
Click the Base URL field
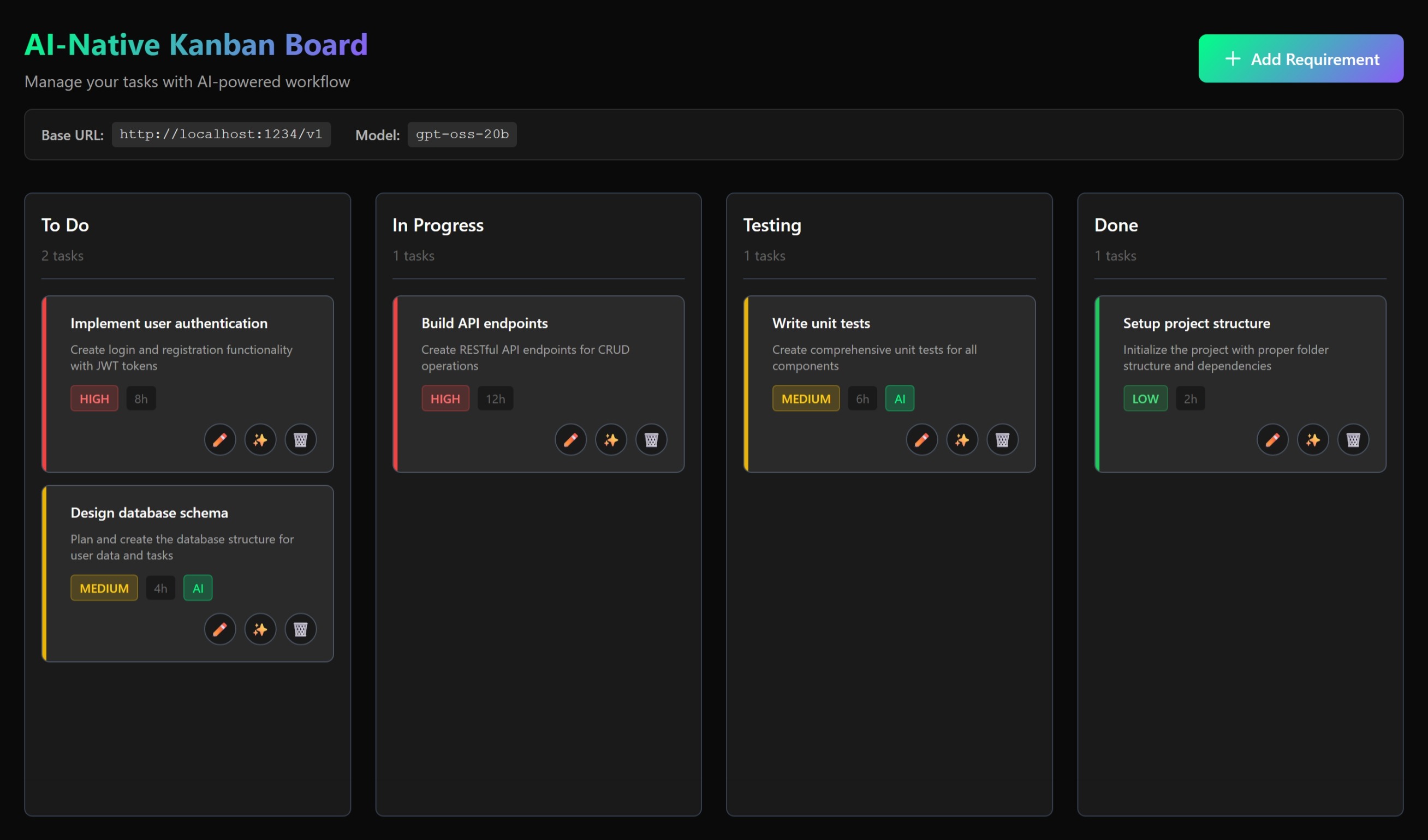point(221,134)
